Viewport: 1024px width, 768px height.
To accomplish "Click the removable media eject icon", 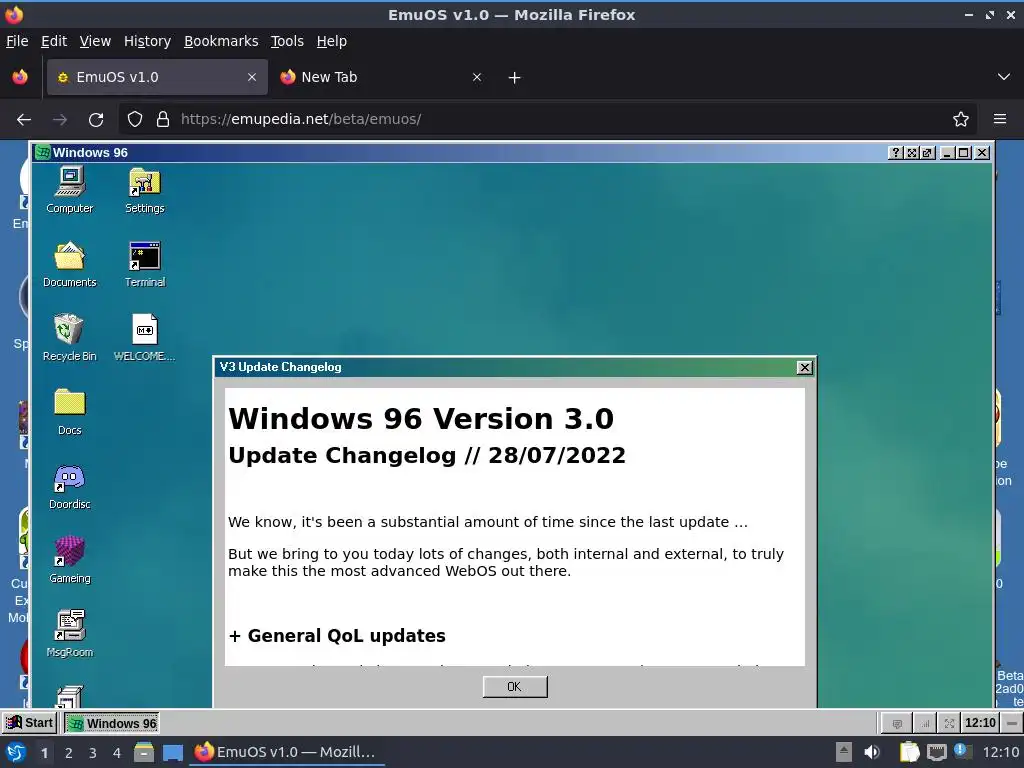I will (844, 752).
